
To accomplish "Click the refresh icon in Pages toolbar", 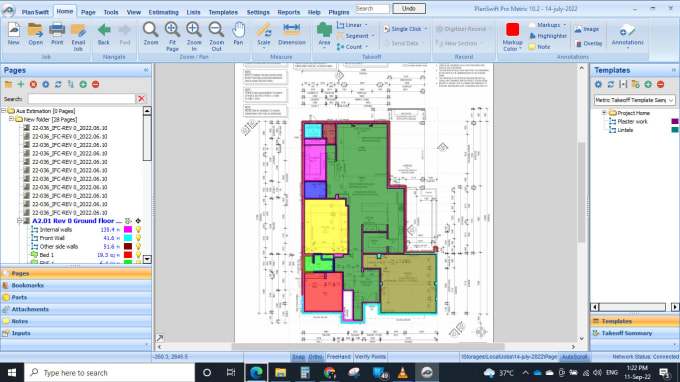I will 58,84.
